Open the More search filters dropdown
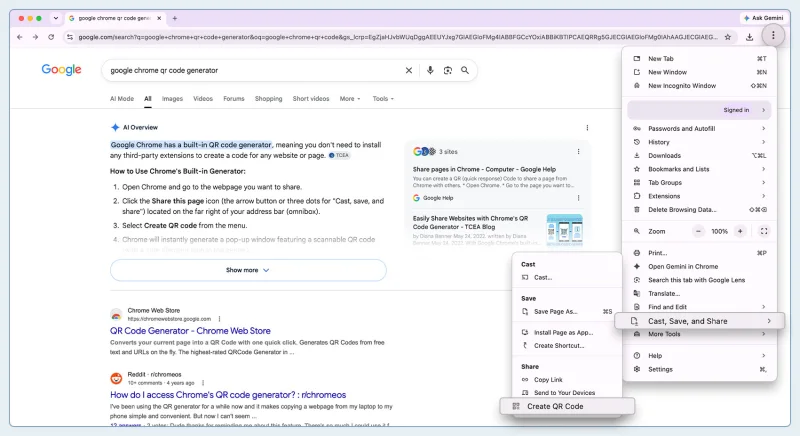This screenshot has height=436, width=800. click(350, 99)
